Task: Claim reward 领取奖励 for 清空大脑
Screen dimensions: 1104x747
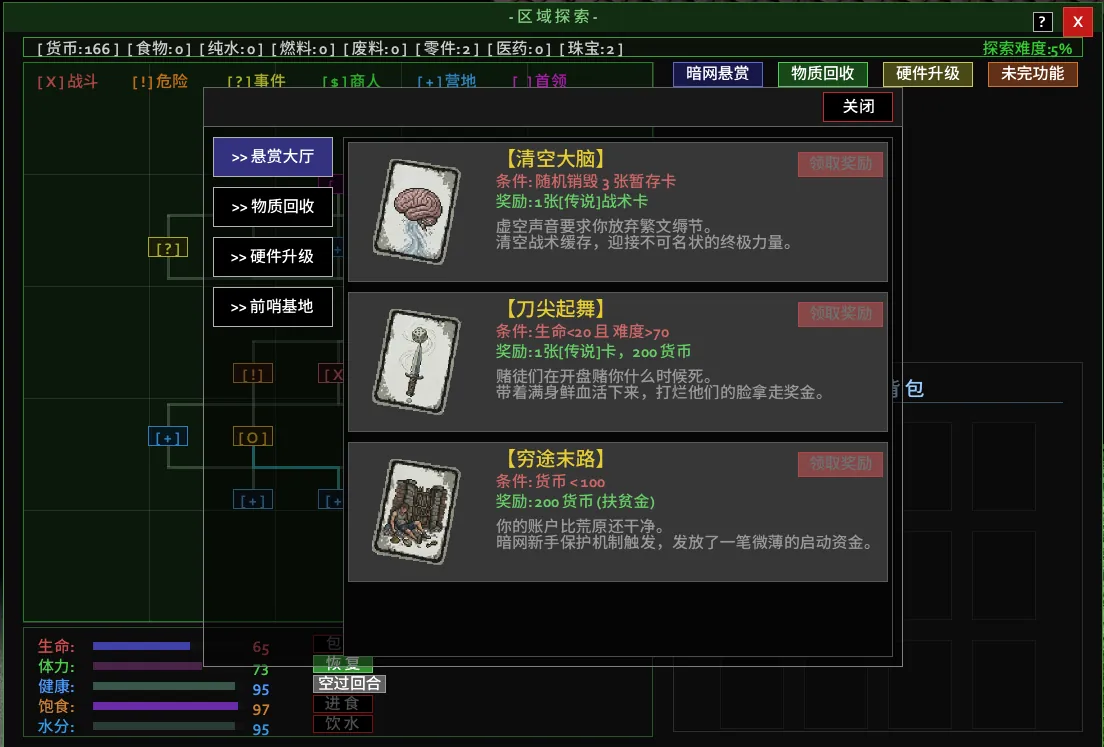Action: (x=840, y=164)
